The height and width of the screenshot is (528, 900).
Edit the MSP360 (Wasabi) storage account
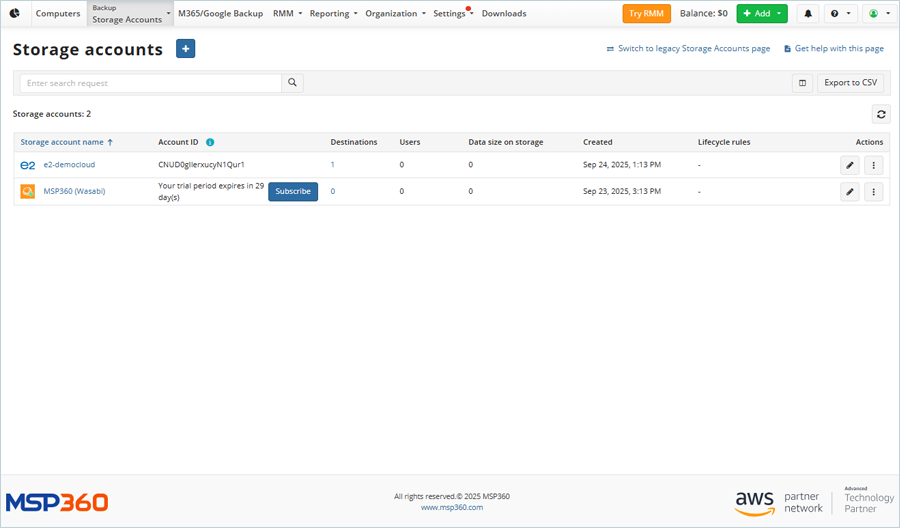point(849,191)
